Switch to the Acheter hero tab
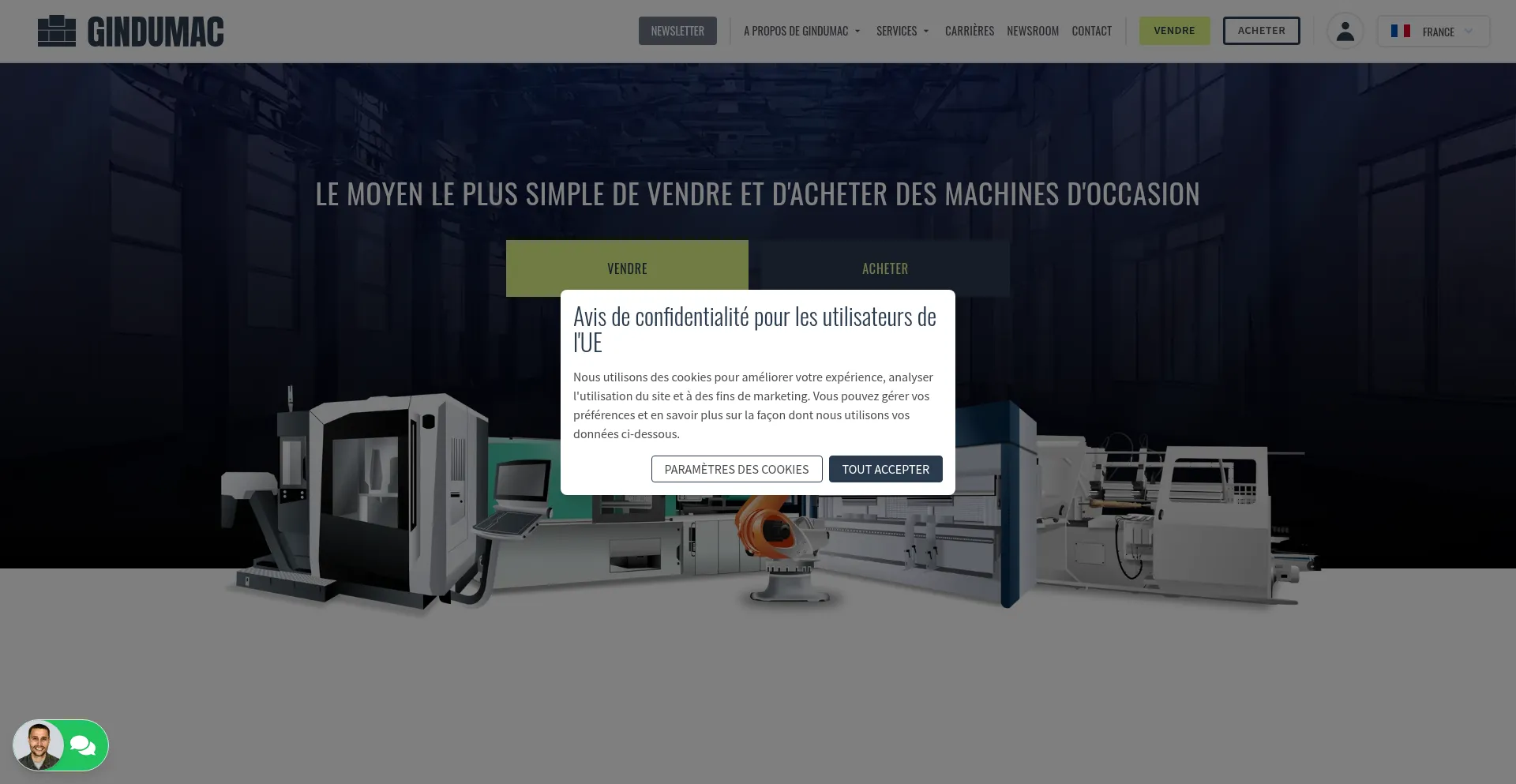The width and height of the screenshot is (1516, 784). coord(884,268)
